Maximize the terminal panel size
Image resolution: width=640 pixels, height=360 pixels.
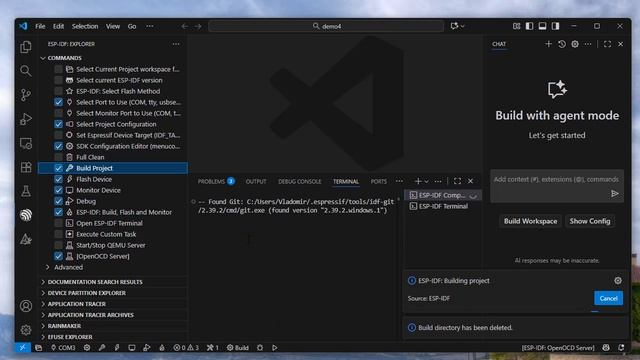(x=457, y=181)
